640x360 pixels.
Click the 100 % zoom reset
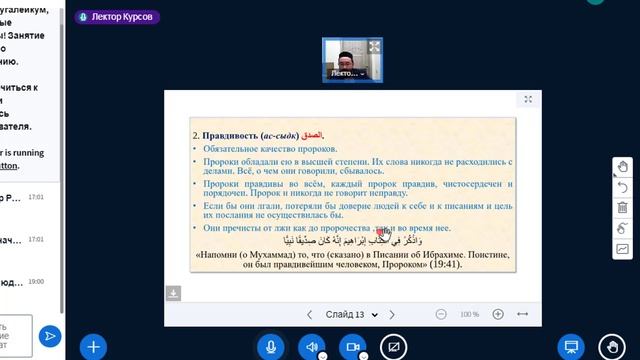pyautogui.click(x=469, y=314)
